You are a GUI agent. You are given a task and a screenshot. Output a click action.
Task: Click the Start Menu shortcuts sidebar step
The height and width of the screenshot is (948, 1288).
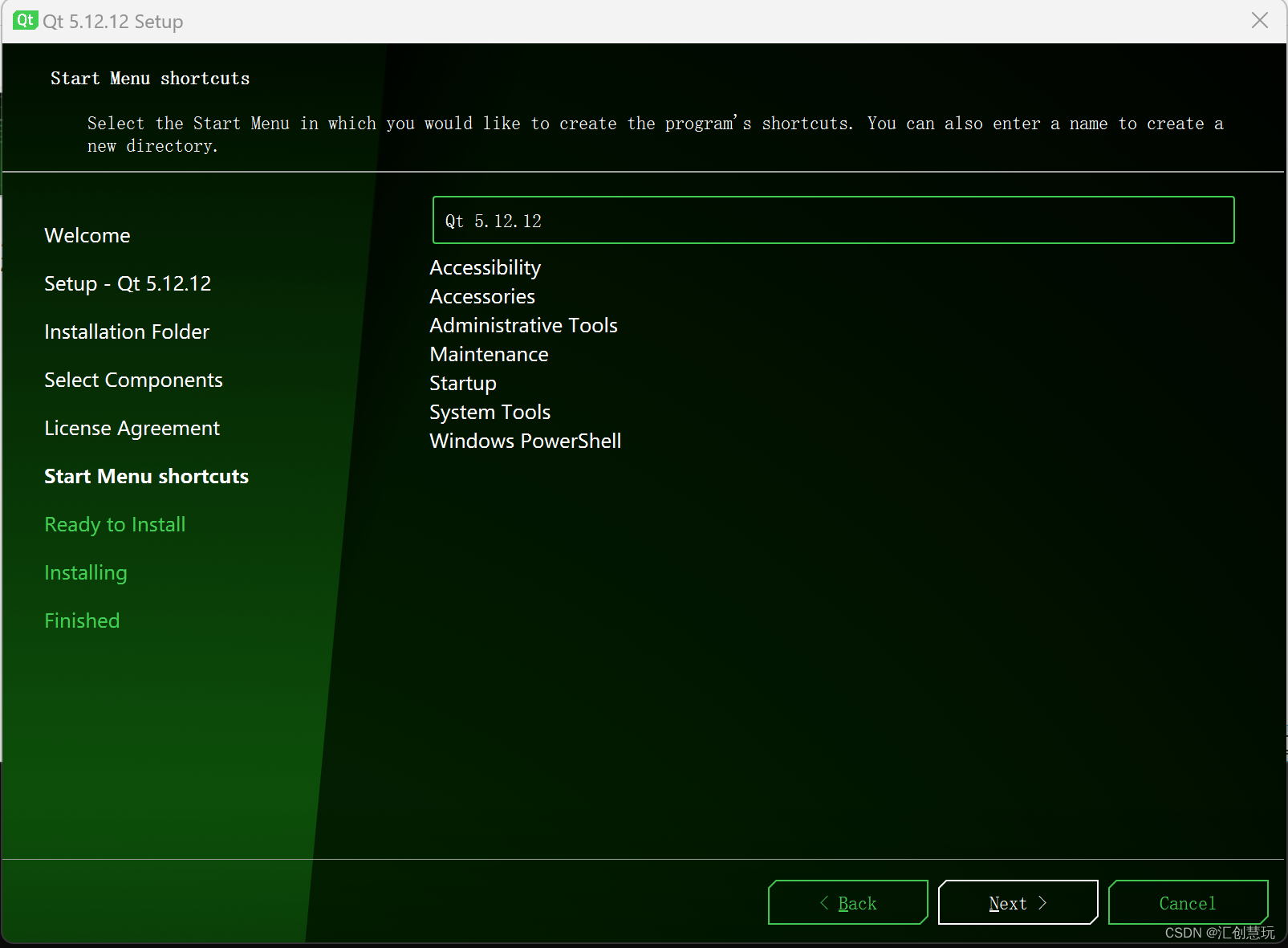[x=146, y=476]
